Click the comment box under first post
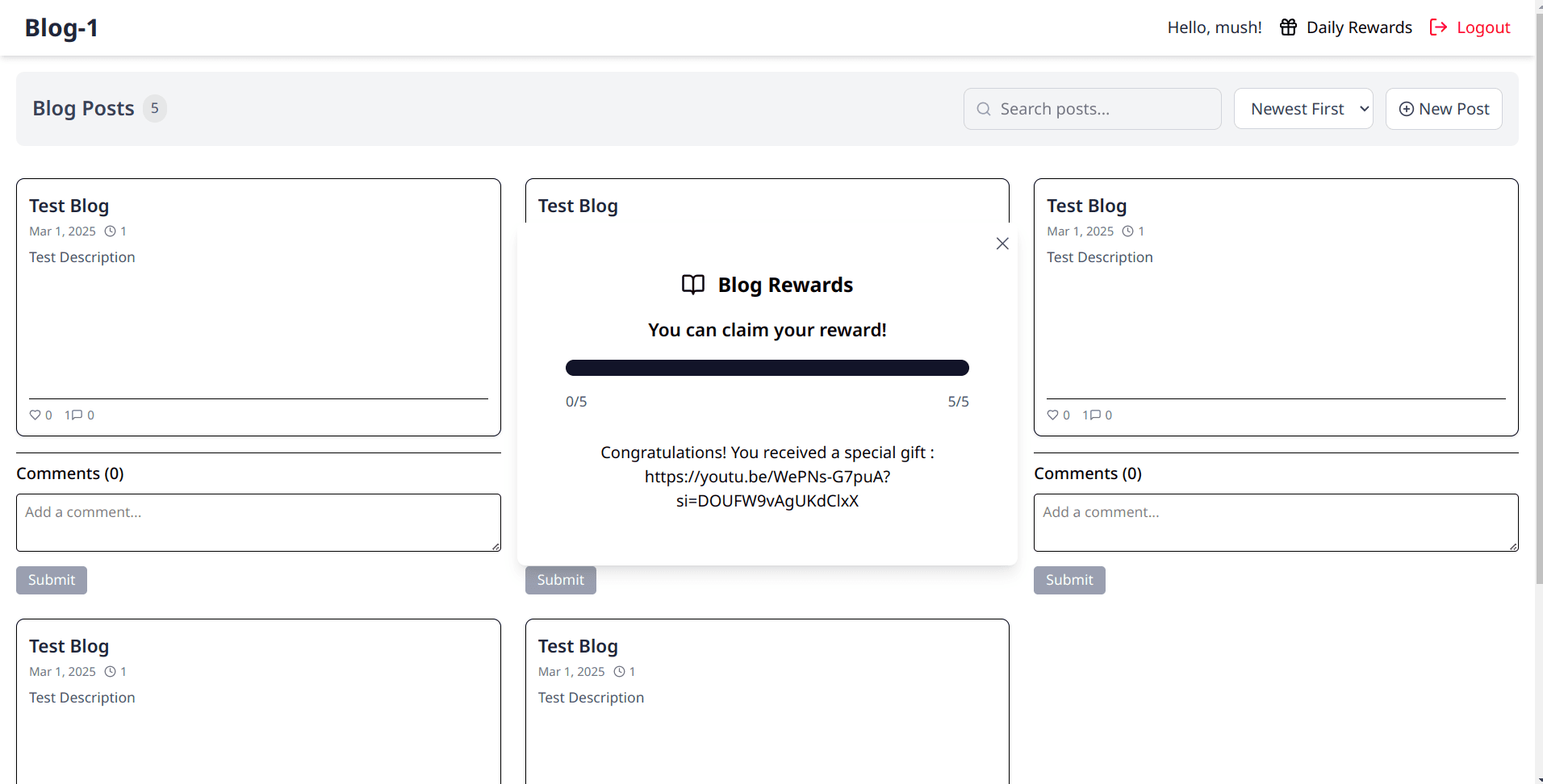The height and width of the screenshot is (784, 1543). (258, 523)
